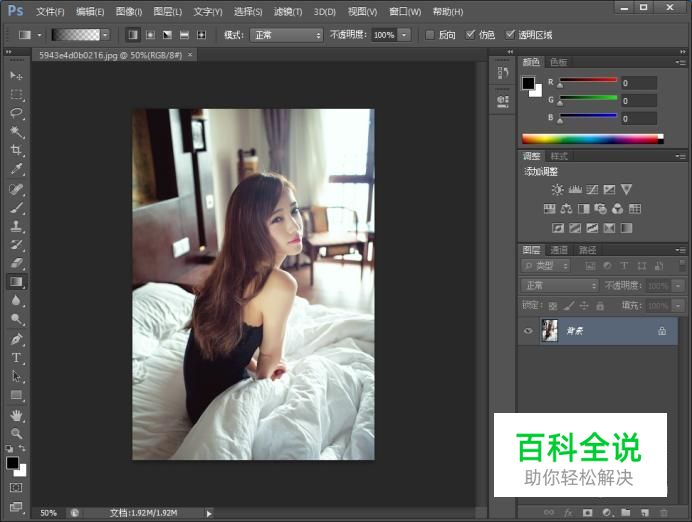Hide the 背景 layer with eye icon
Screen dimensions: 692x522
pyautogui.click(x=529, y=330)
